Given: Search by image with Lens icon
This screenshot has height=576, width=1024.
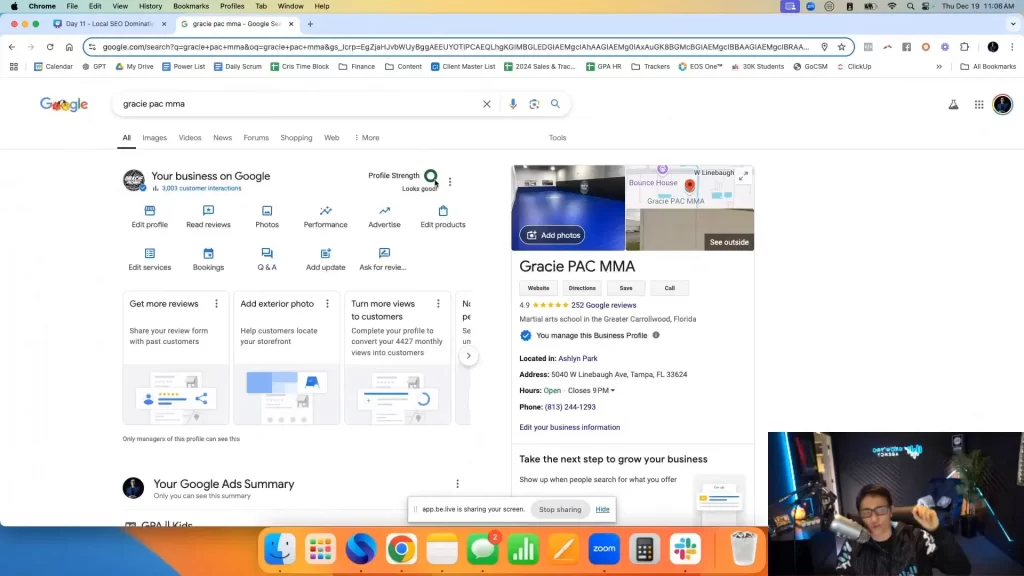Looking at the screenshot, I should click(x=534, y=104).
